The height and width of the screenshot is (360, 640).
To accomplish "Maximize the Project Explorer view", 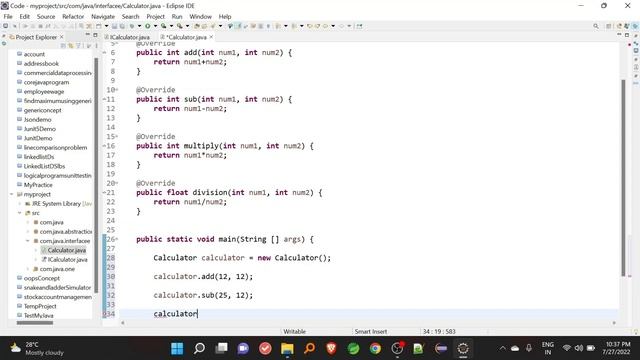I will (95, 36).
